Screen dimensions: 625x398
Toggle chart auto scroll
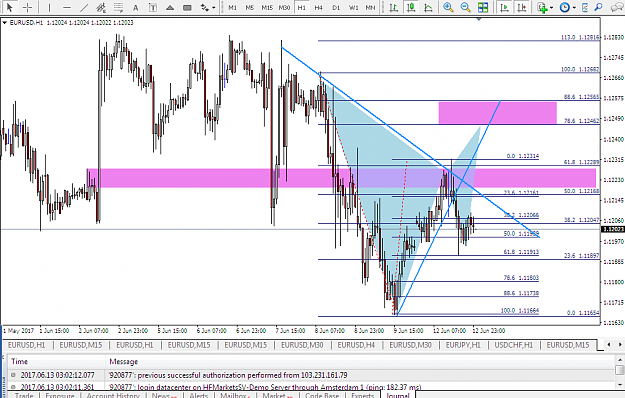tap(504, 7)
